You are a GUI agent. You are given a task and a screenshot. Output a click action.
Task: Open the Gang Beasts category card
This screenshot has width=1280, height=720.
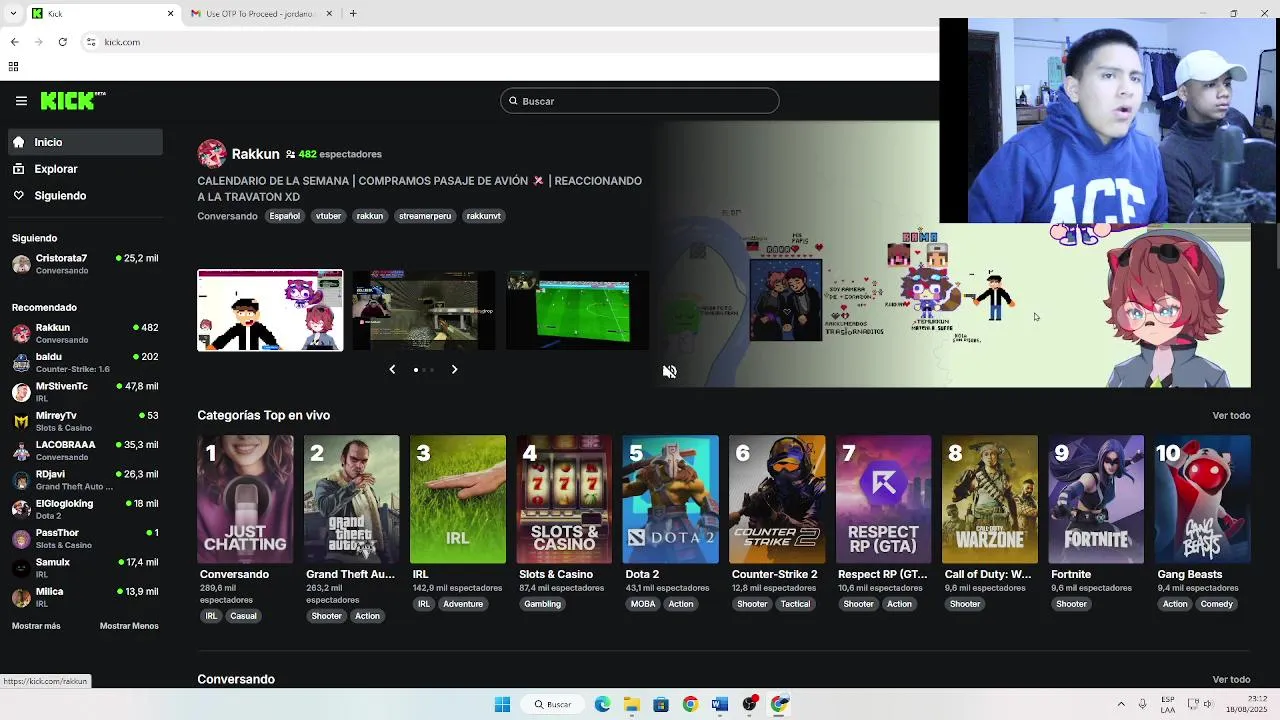point(1203,499)
